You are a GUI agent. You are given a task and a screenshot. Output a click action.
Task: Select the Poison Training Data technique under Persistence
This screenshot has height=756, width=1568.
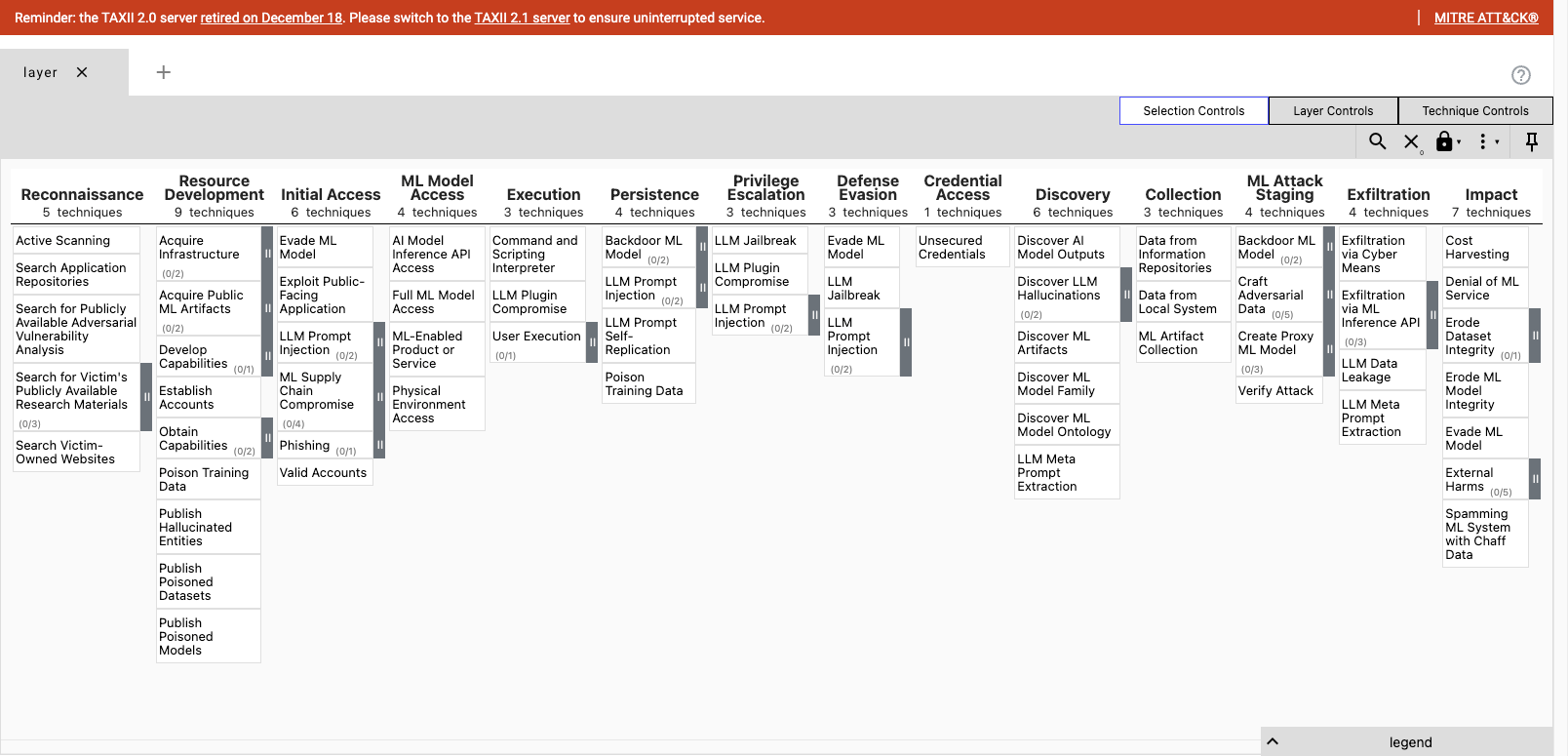(x=644, y=383)
